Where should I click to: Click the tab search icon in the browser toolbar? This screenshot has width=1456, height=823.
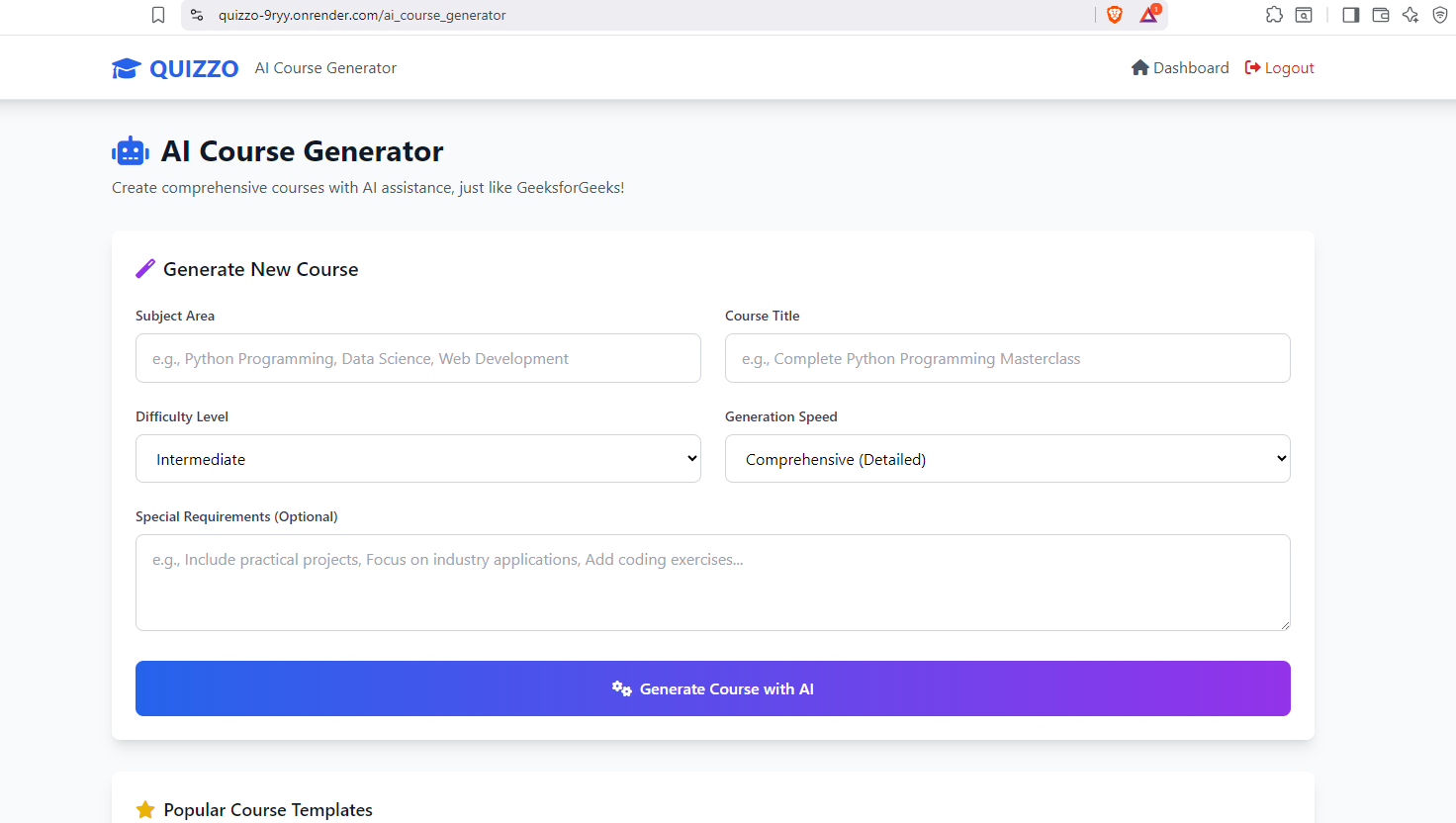[1304, 15]
